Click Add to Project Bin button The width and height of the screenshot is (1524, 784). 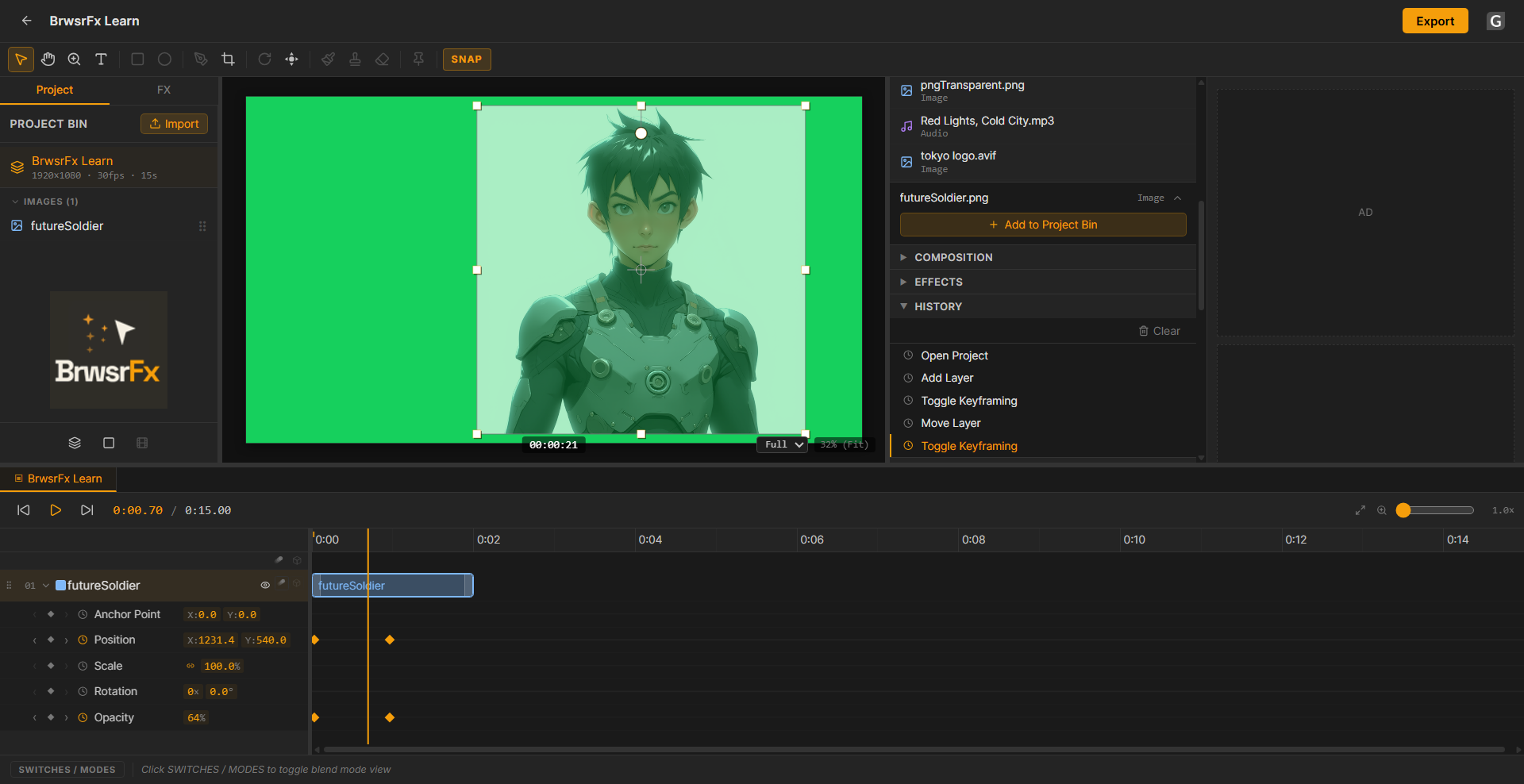[x=1043, y=225]
